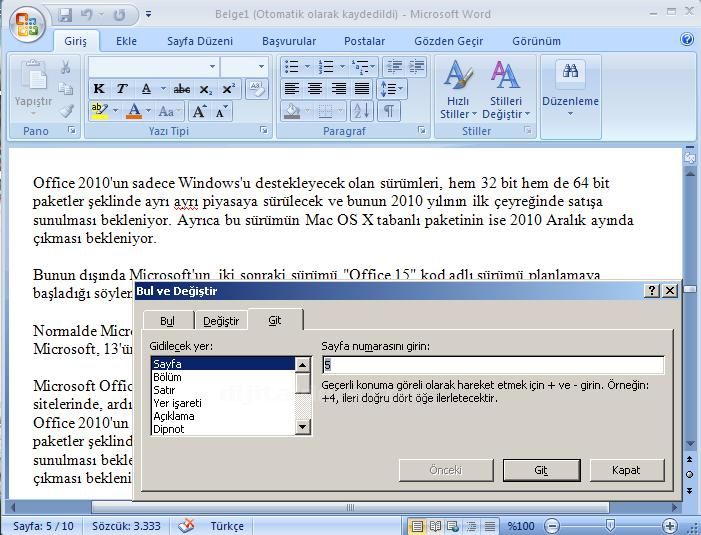Image resolution: width=701 pixels, height=535 pixels.
Task: Sort text with the A-Z icon
Action: [362, 111]
